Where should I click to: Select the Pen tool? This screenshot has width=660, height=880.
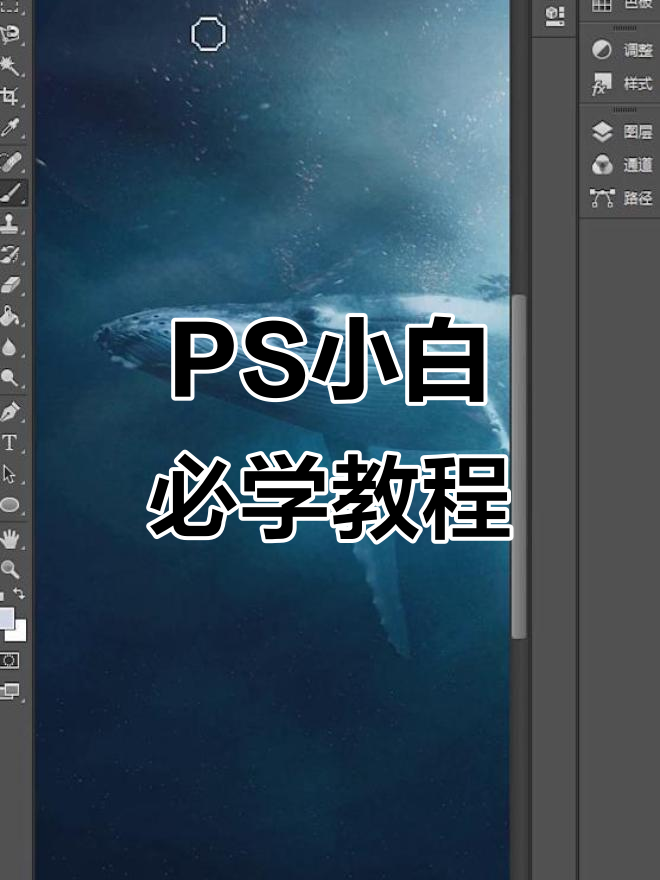(10, 411)
